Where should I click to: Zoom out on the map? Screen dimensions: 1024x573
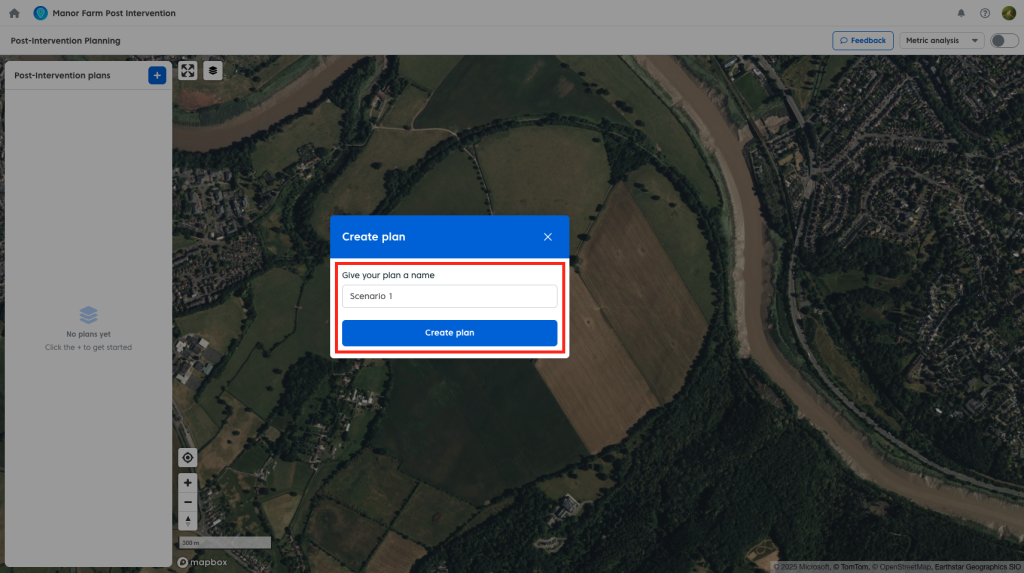[188, 502]
